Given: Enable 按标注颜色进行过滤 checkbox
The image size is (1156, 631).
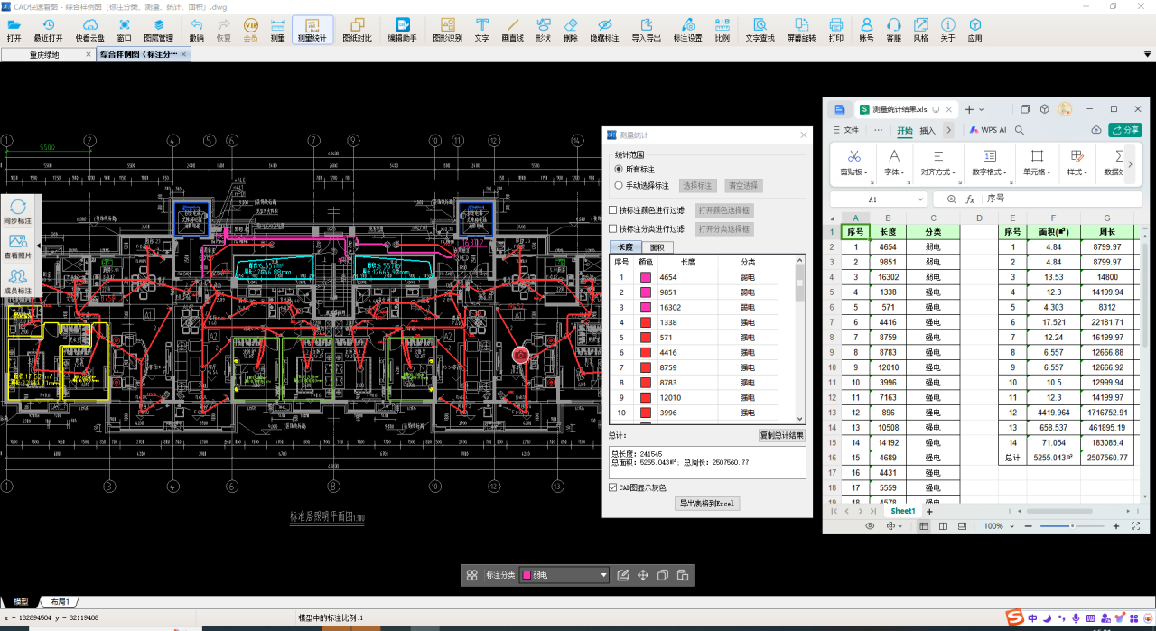Looking at the screenshot, I should (x=613, y=210).
